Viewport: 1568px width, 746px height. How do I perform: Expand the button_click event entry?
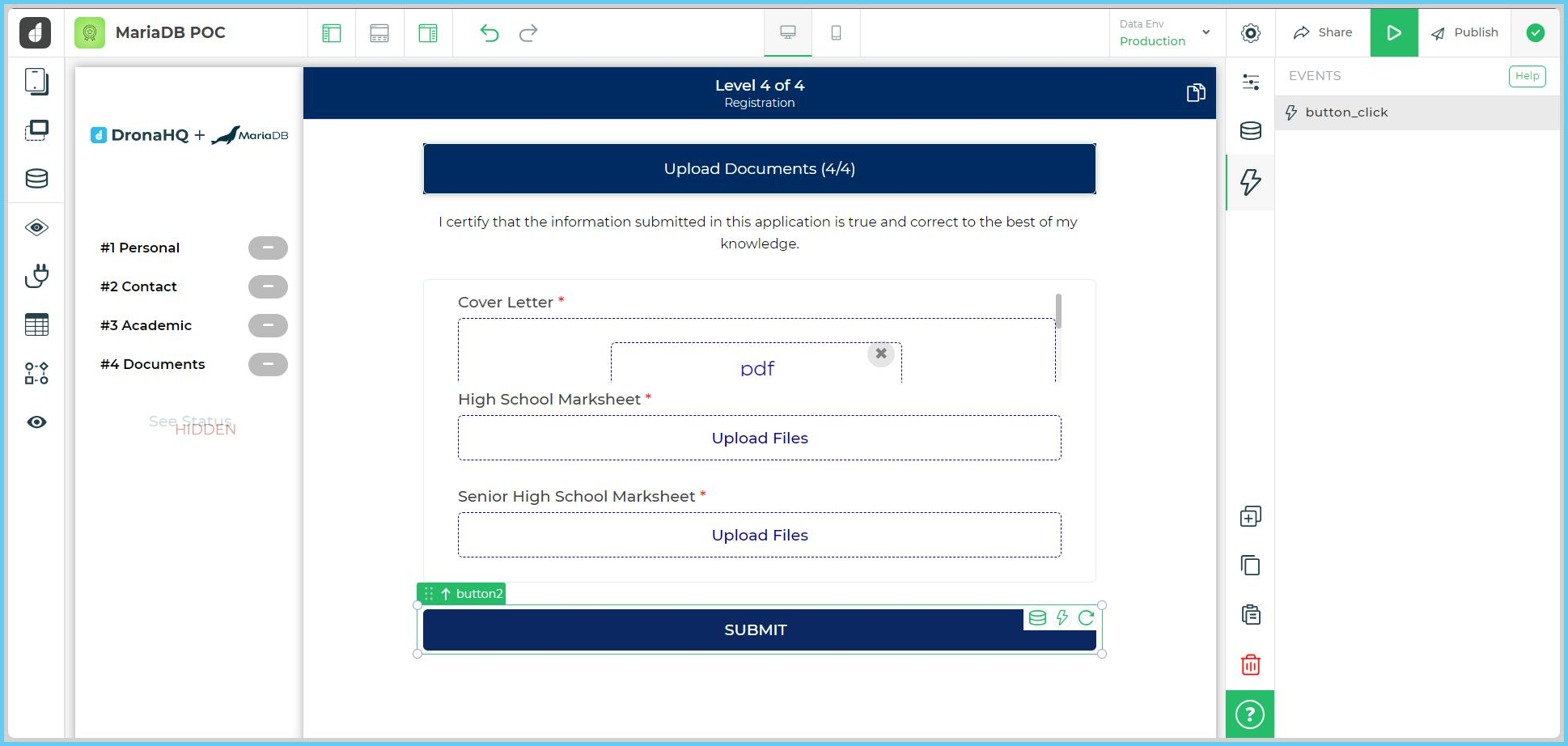[x=1346, y=112]
